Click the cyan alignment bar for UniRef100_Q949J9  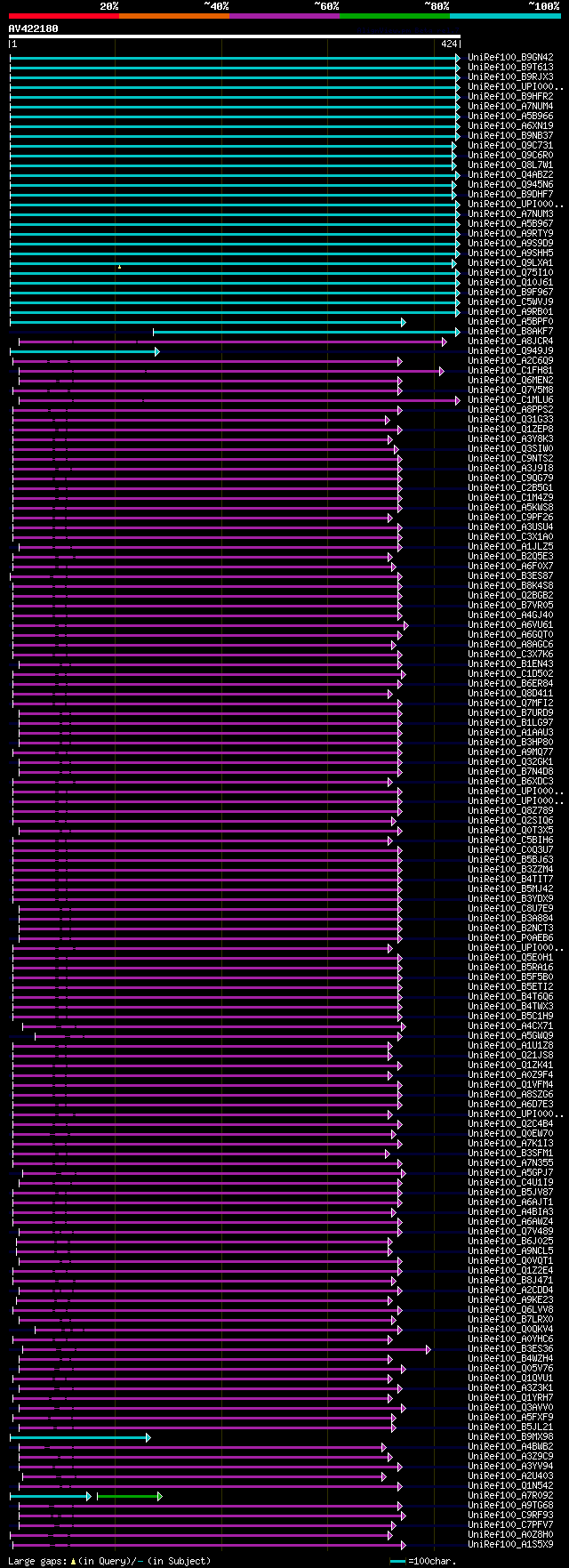tap(84, 351)
